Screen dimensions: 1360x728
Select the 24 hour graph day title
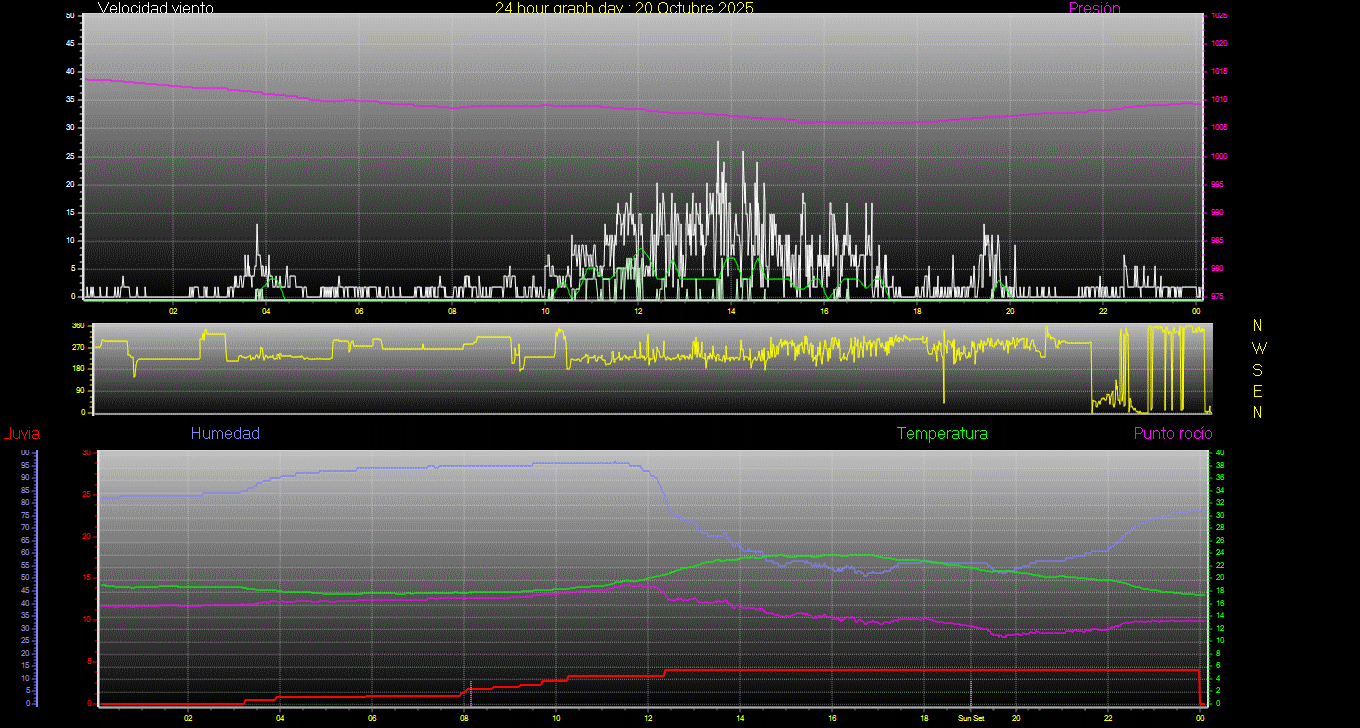tap(624, 8)
